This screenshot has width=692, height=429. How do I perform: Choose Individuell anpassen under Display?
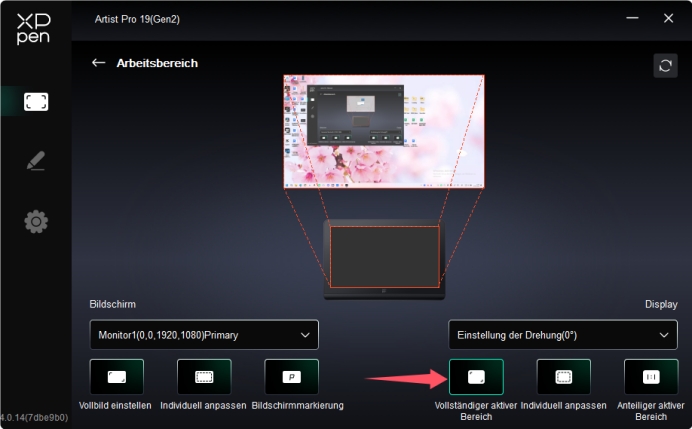coord(563,377)
